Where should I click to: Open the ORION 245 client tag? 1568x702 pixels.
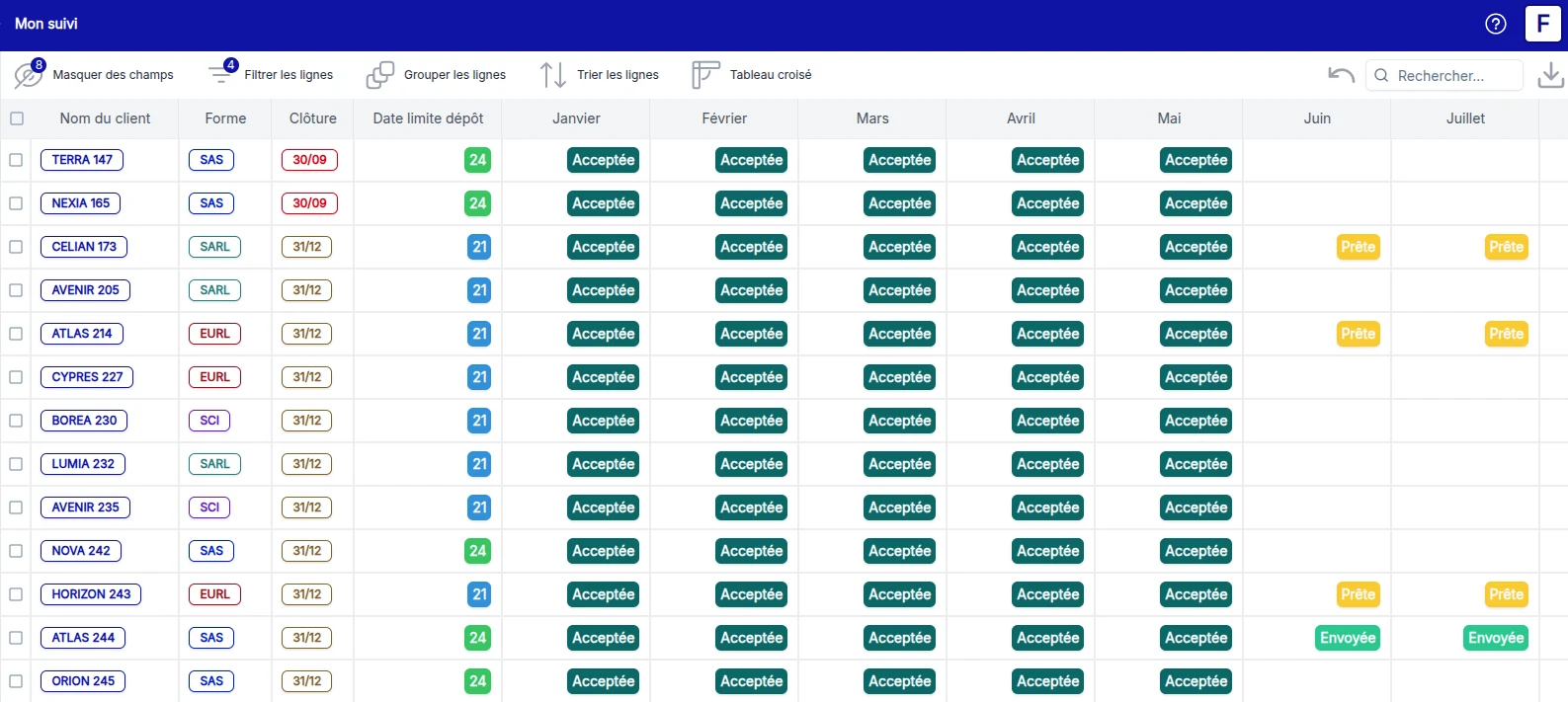(x=83, y=681)
